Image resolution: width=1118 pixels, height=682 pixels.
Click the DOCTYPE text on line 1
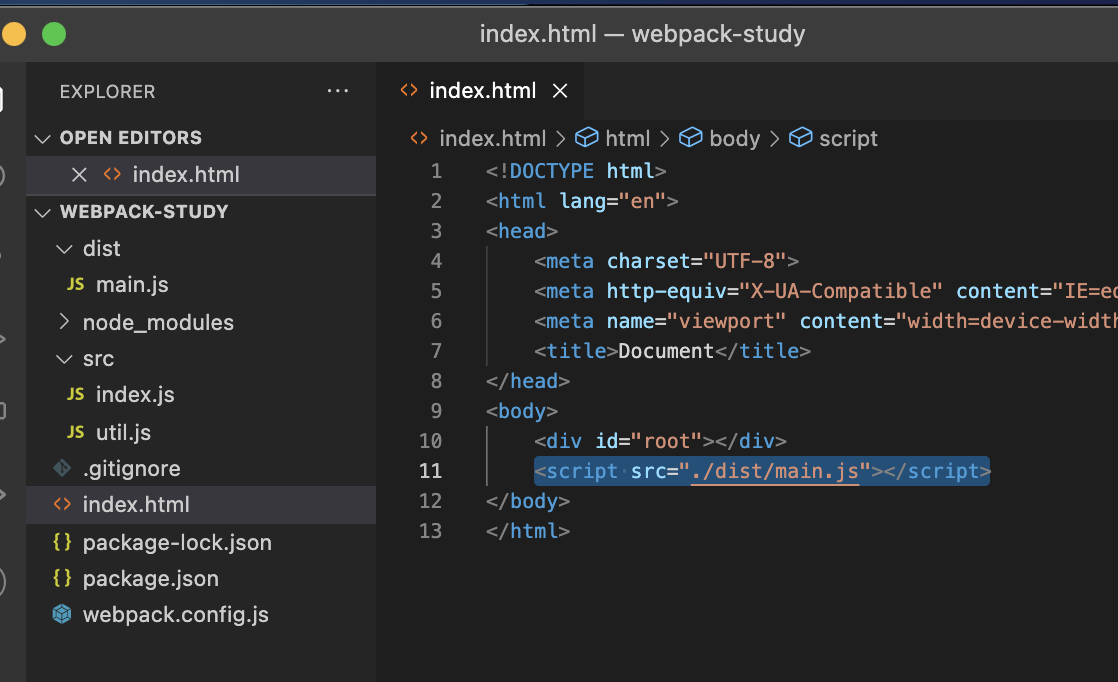(x=551, y=172)
